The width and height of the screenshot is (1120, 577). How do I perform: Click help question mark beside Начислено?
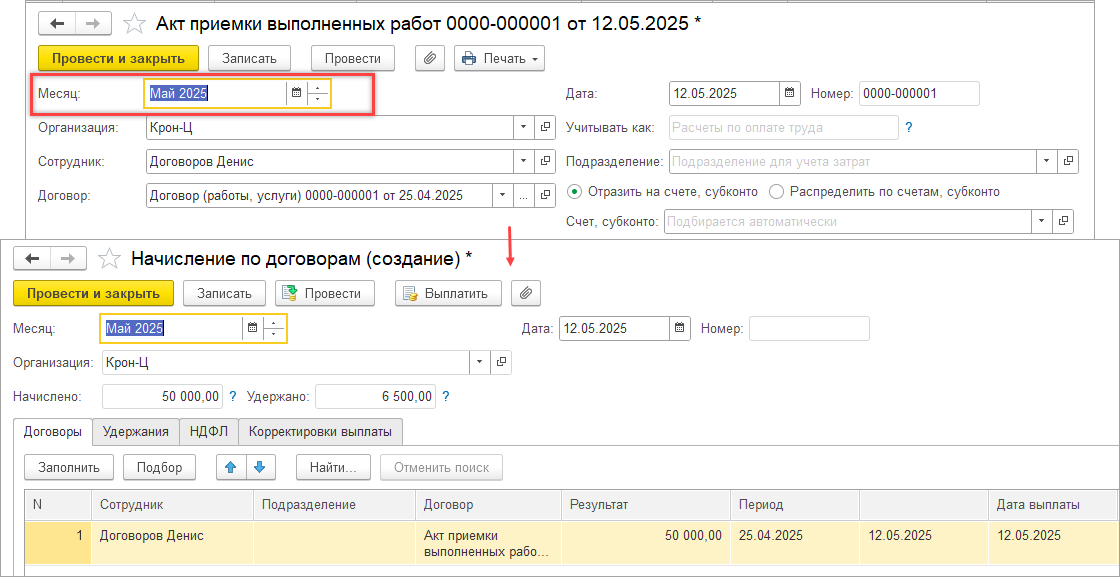(233, 397)
